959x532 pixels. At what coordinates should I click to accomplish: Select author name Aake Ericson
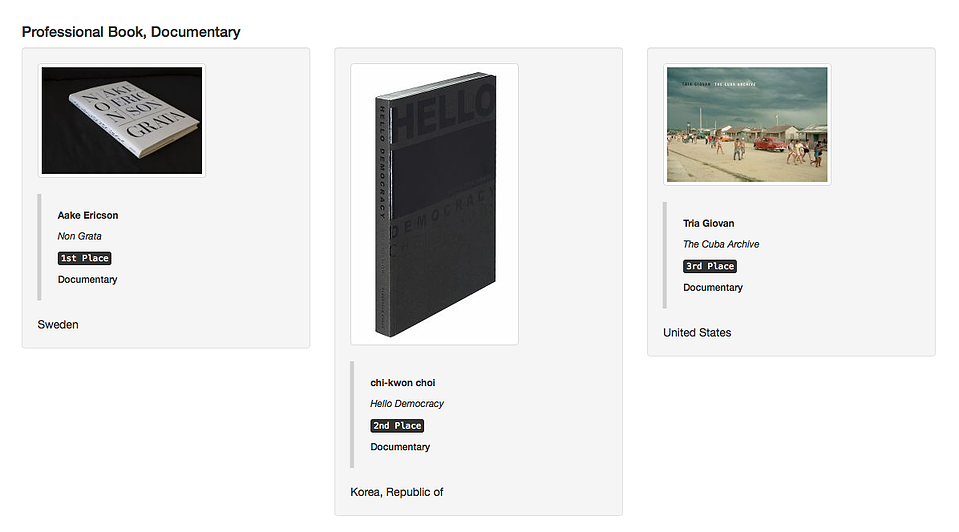(88, 215)
